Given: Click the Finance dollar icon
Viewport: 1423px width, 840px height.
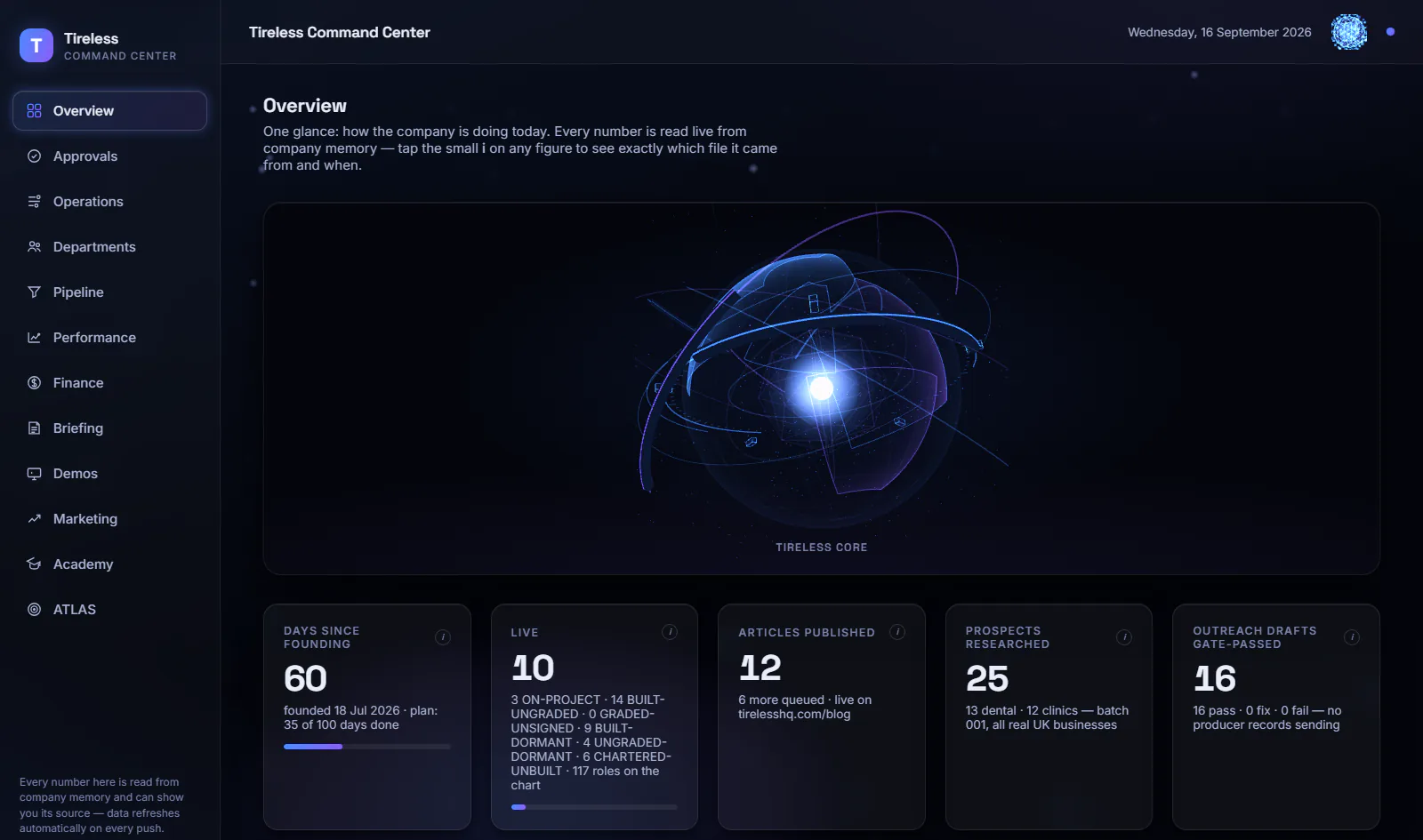Looking at the screenshot, I should [35, 383].
